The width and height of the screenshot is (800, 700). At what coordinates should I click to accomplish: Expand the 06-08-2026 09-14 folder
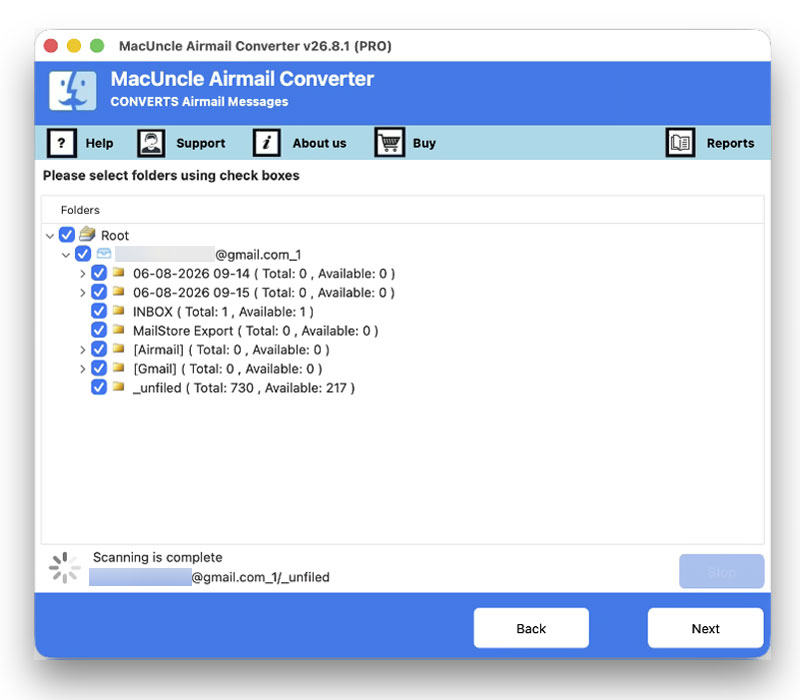coord(82,273)
